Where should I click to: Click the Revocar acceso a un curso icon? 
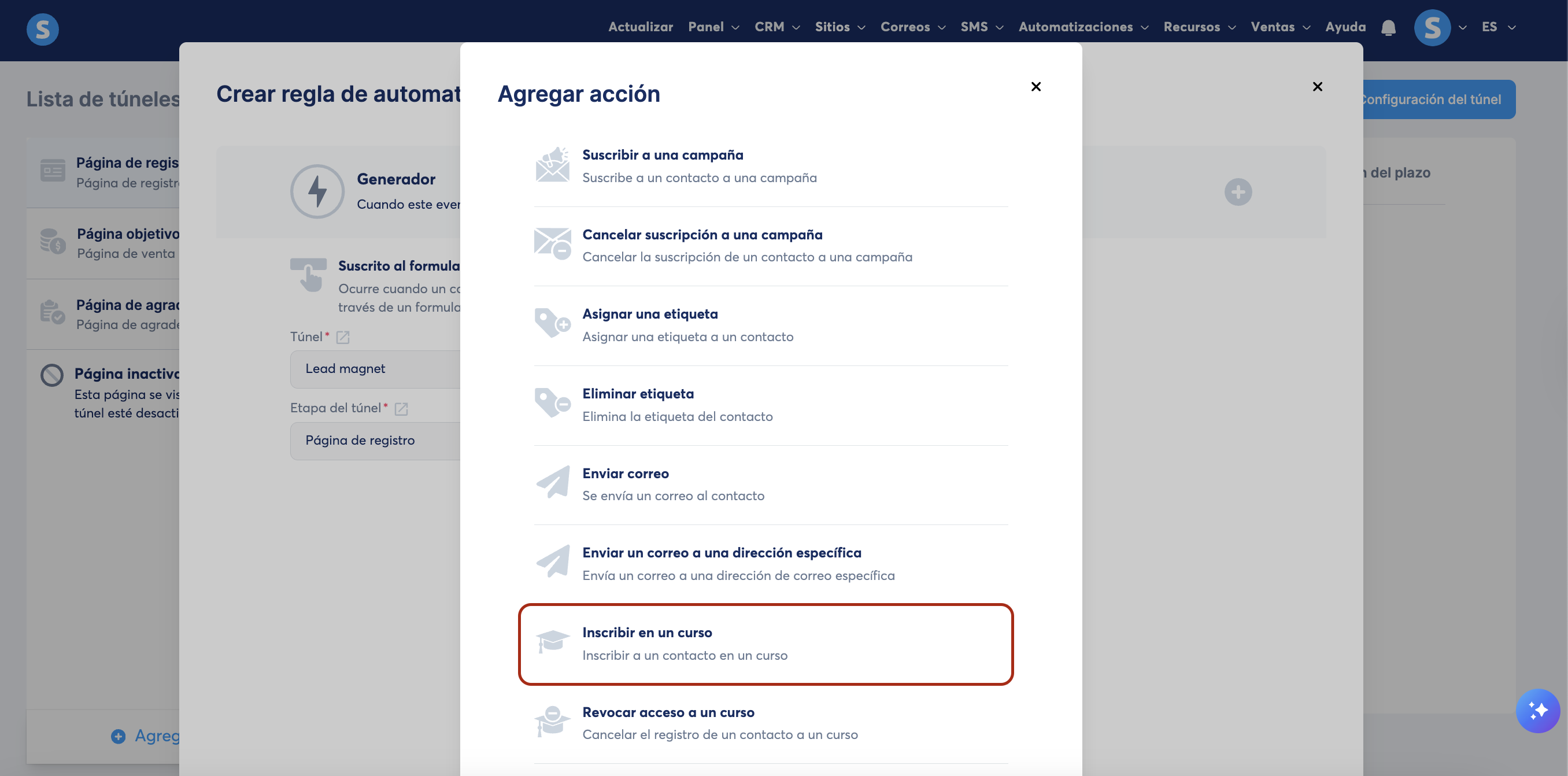(552, 722)
